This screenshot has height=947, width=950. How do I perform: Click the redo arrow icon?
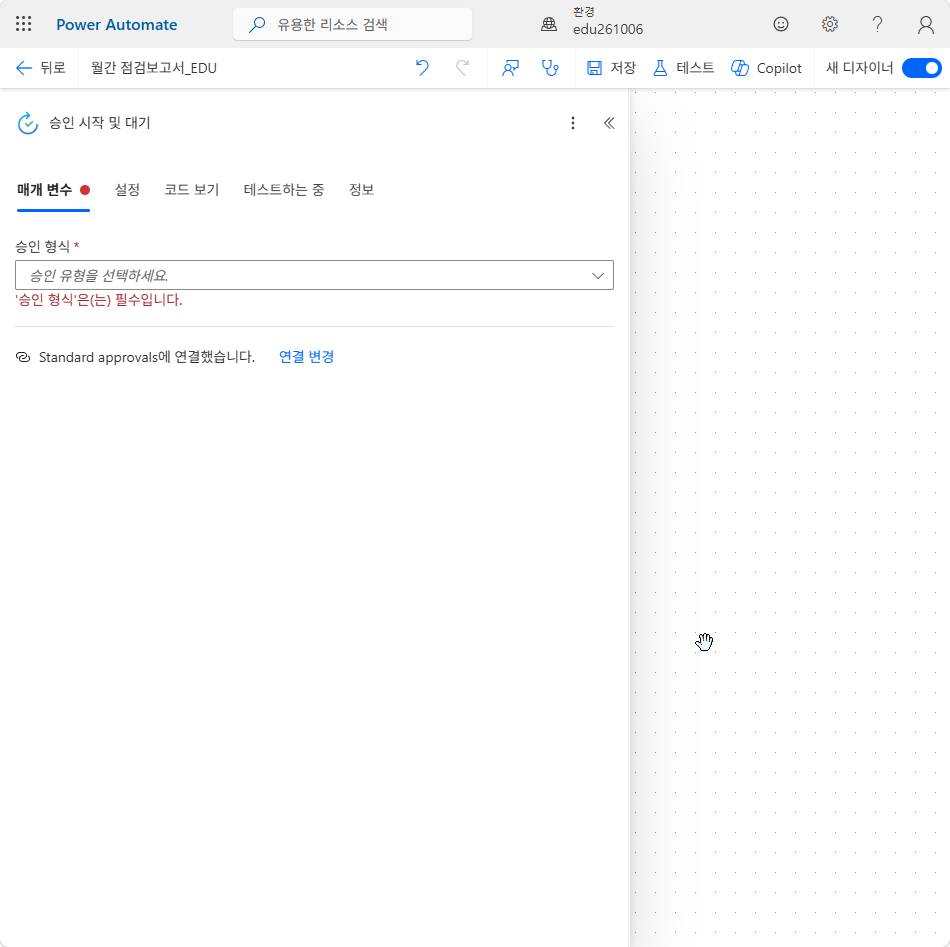click(462, 68)
